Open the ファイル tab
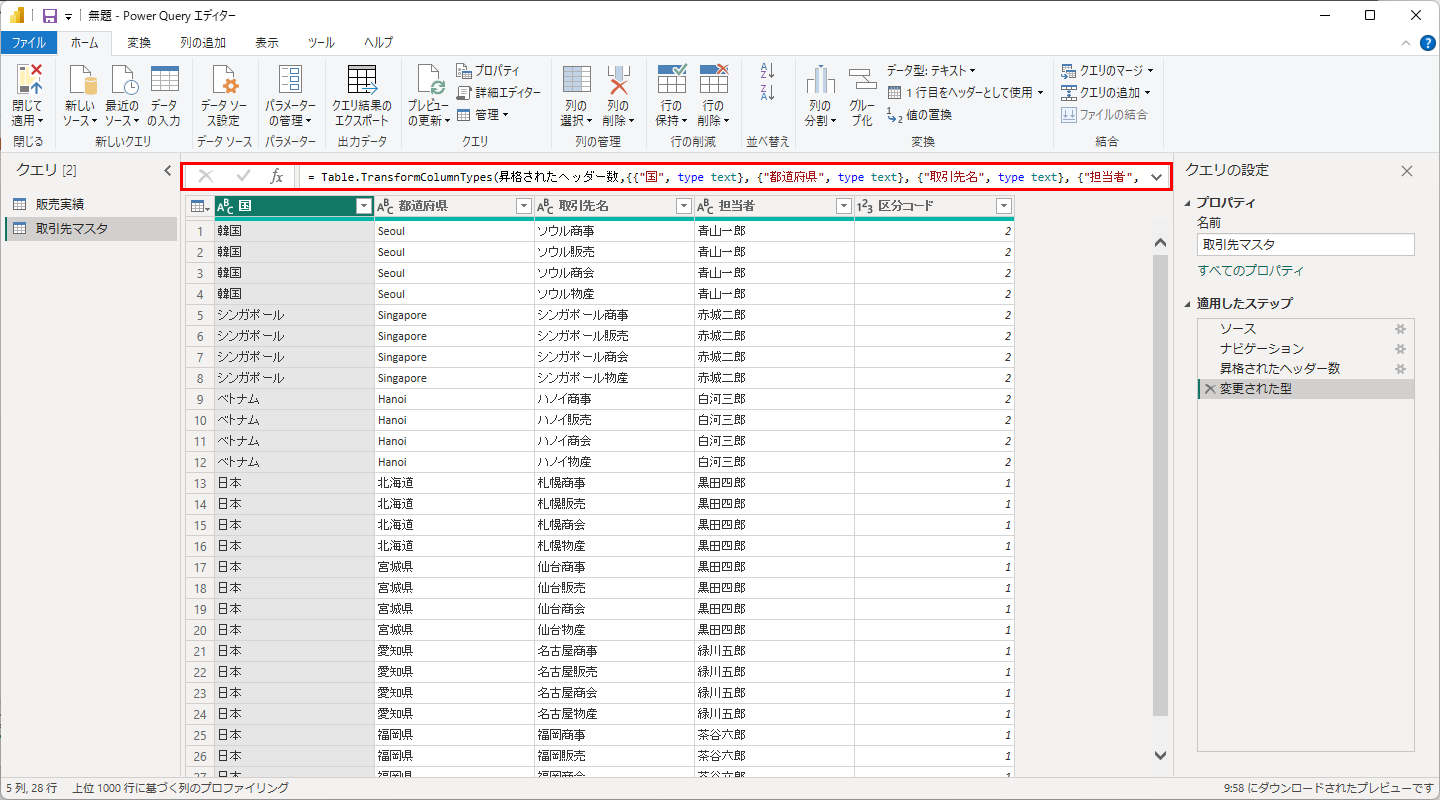The image size is (1440, 800). point(28,42)
